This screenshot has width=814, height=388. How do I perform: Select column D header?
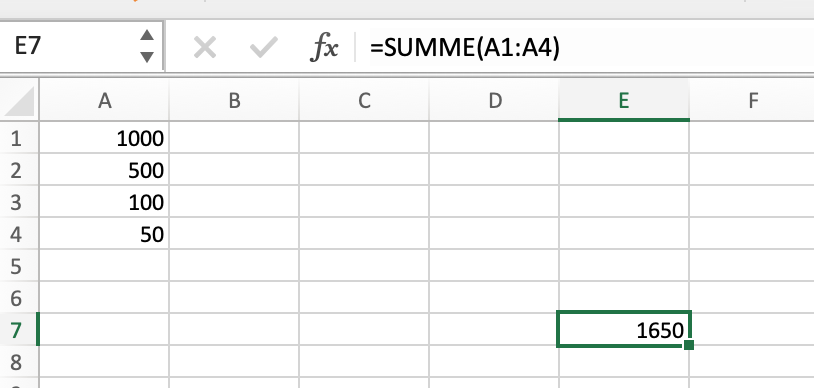[494, 101]
